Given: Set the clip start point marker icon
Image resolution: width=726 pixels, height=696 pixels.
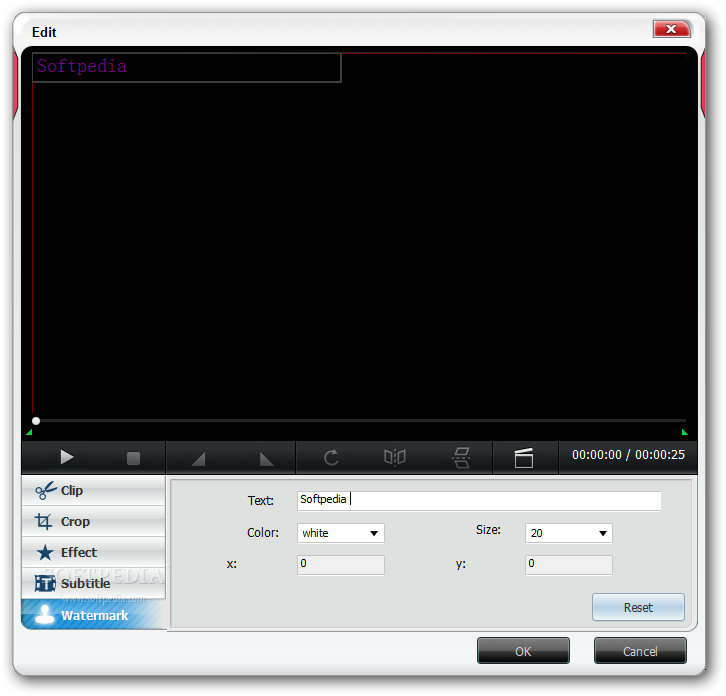Looking at the screenshot, I should [x=198, y=459].
